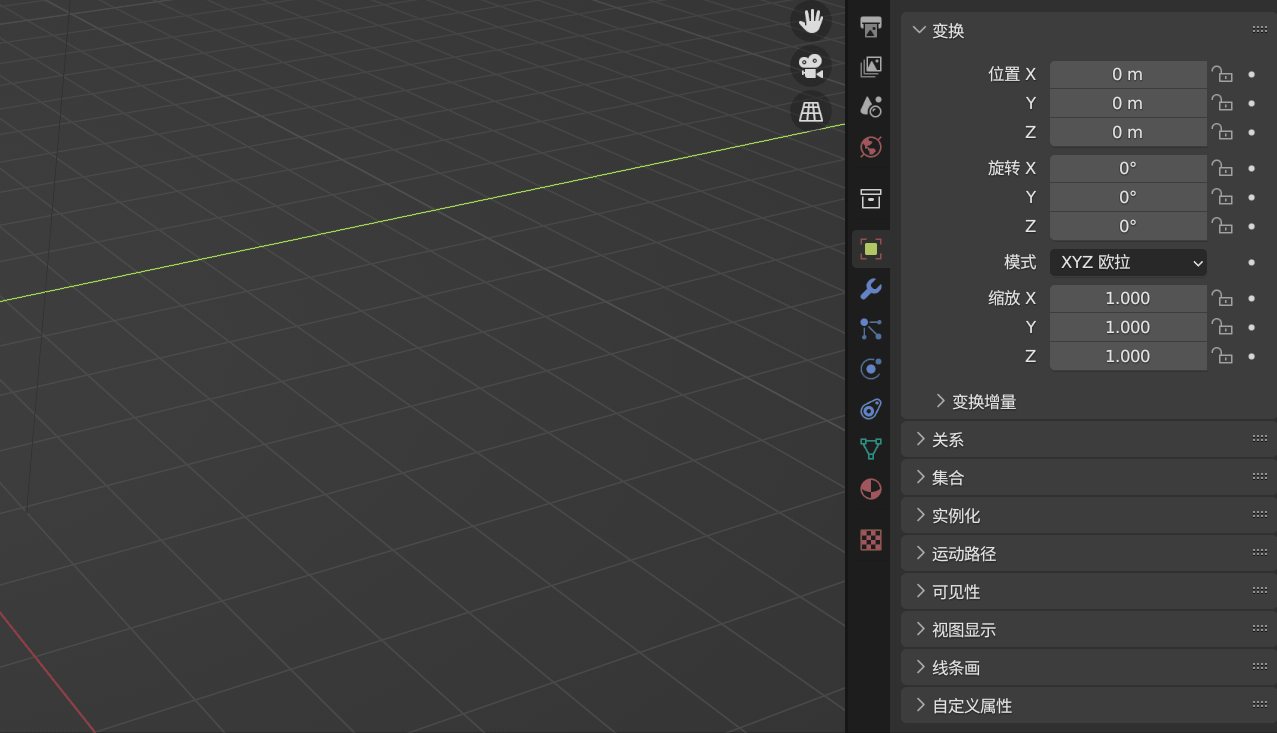Animate Rotation Z with keyframe dot
This screenshot has height=733, width=1277.
click(1251, 226)
